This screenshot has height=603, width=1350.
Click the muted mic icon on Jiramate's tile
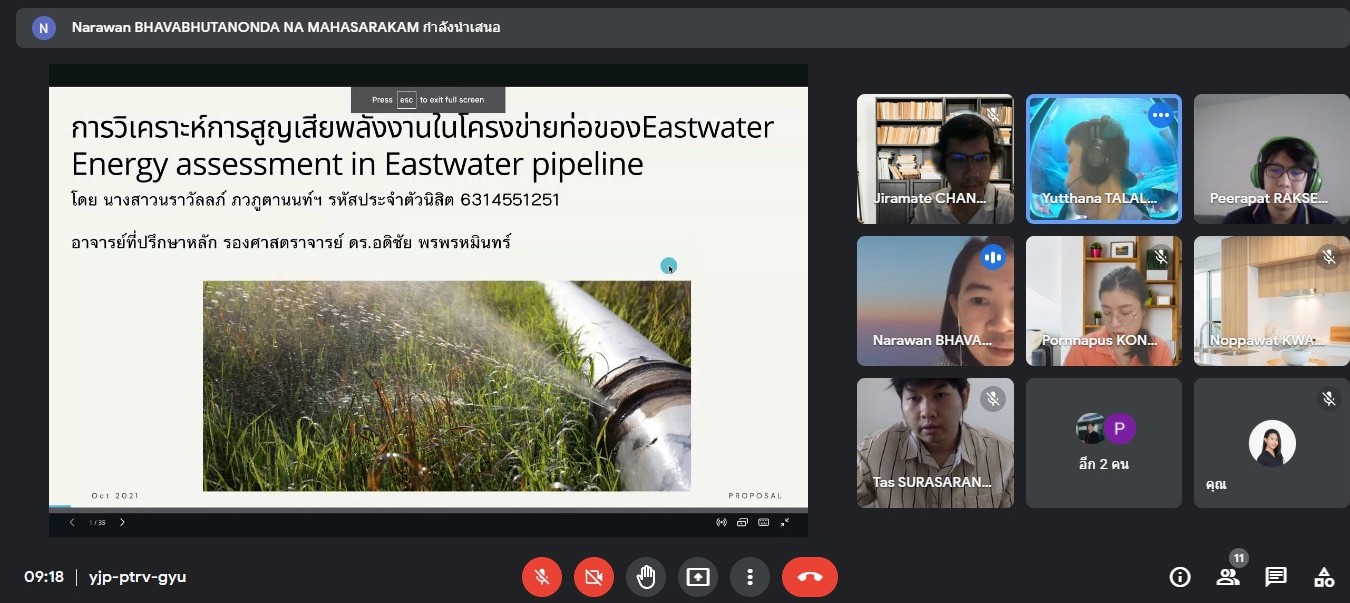pos(993,115)
